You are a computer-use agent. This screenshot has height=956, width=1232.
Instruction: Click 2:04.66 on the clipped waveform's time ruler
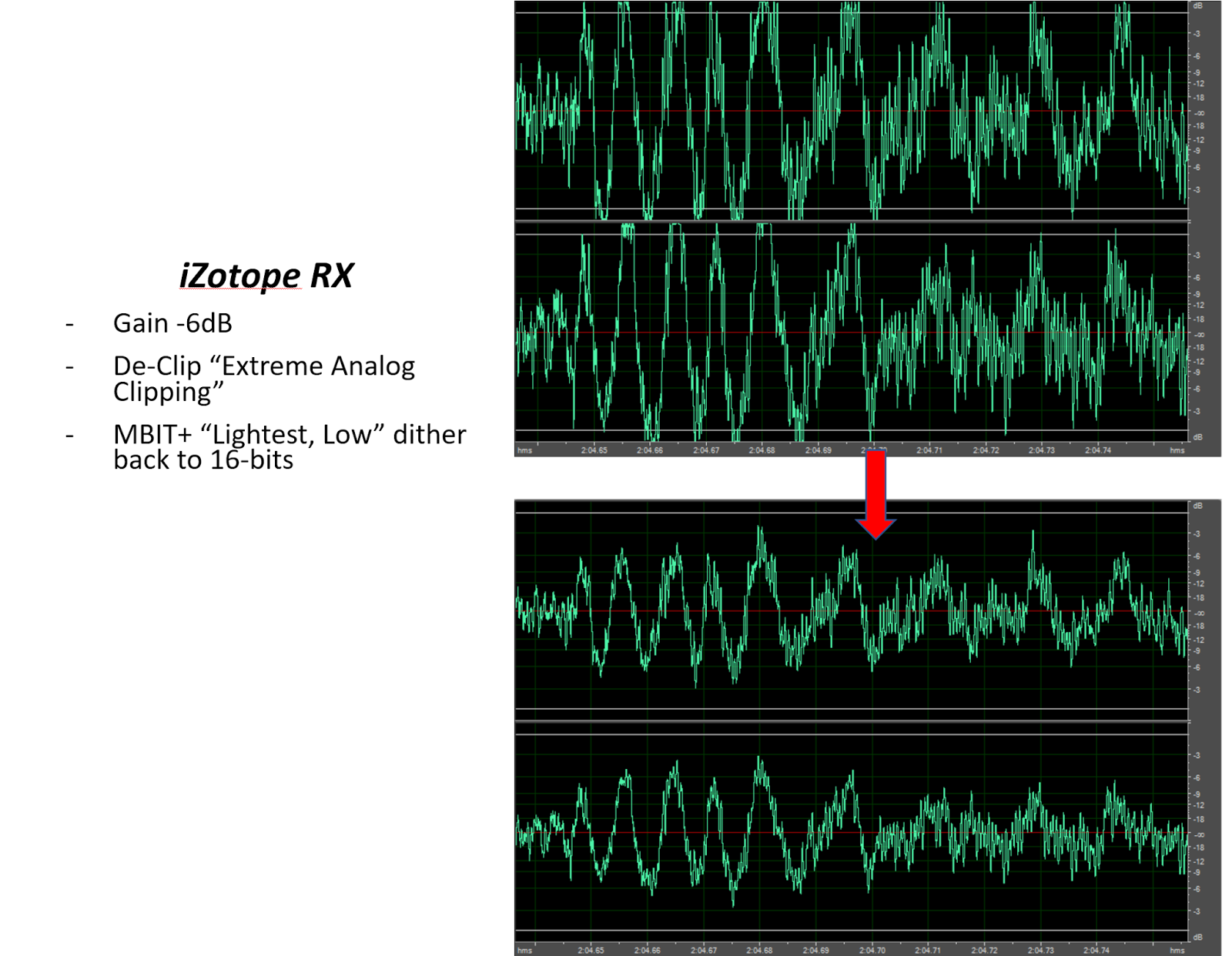(x=650, y=450)
